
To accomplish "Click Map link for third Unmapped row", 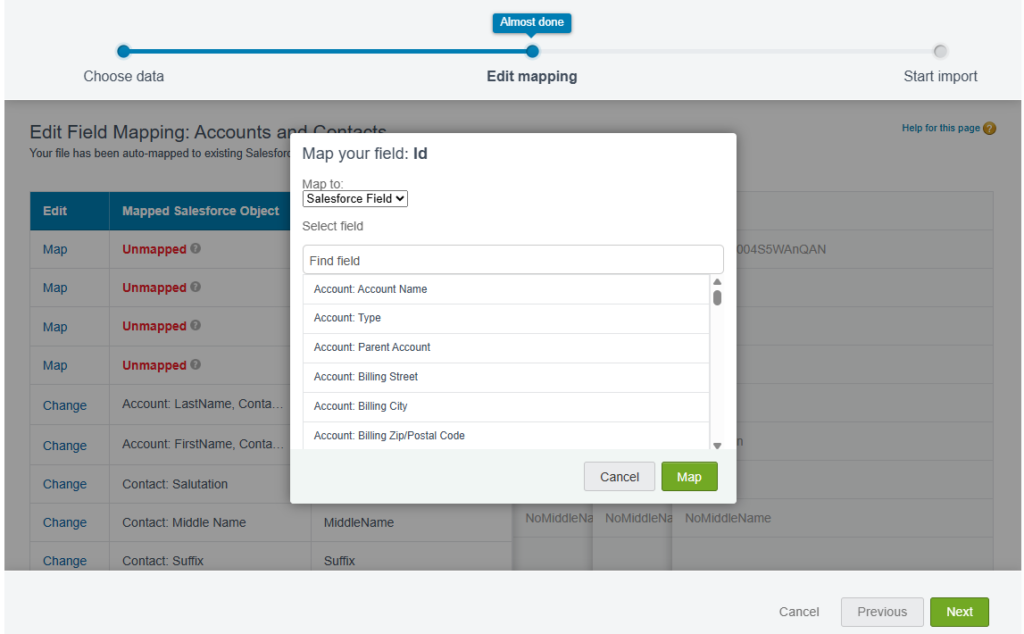I will tap(55, 327).
